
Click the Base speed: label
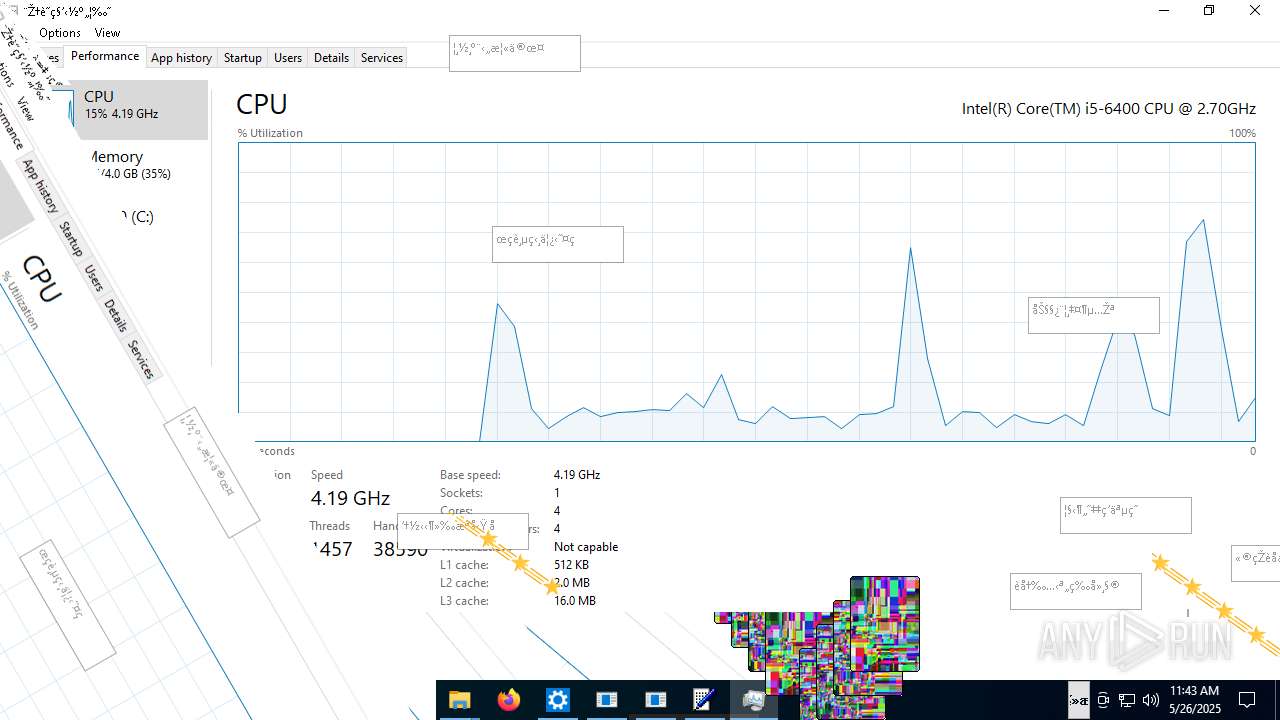click(x=470, y=475)
